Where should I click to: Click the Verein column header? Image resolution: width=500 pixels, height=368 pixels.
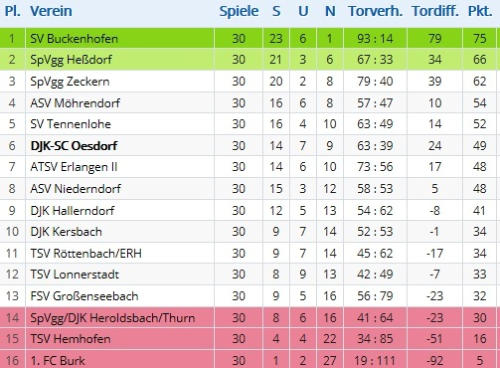51,11
